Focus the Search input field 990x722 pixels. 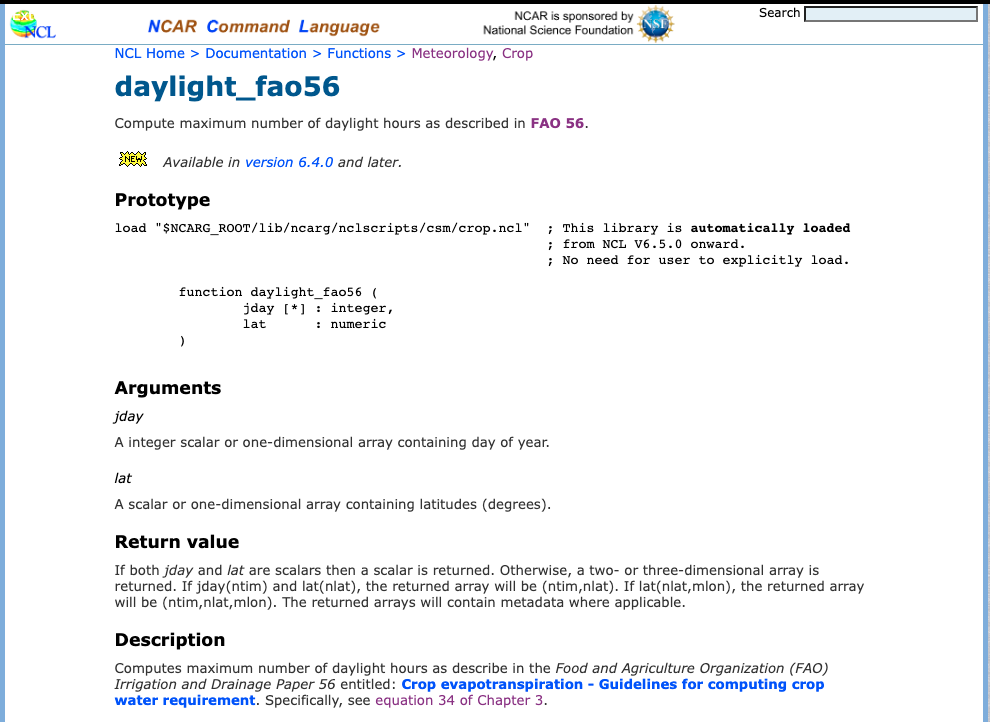pyautogui.click(x=891, y=14)
